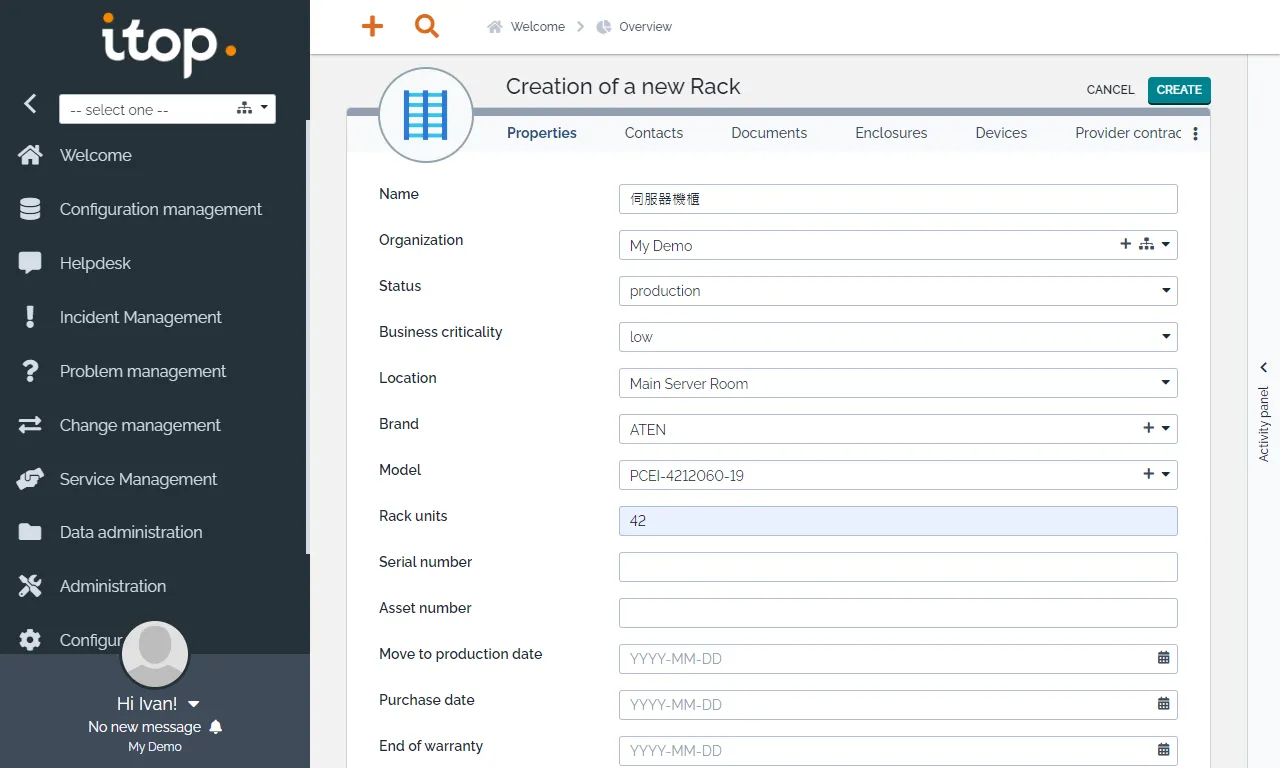1280x768 pixels.
Task: Open calendar for End of warranty
Action: [x=1164, y=750]
